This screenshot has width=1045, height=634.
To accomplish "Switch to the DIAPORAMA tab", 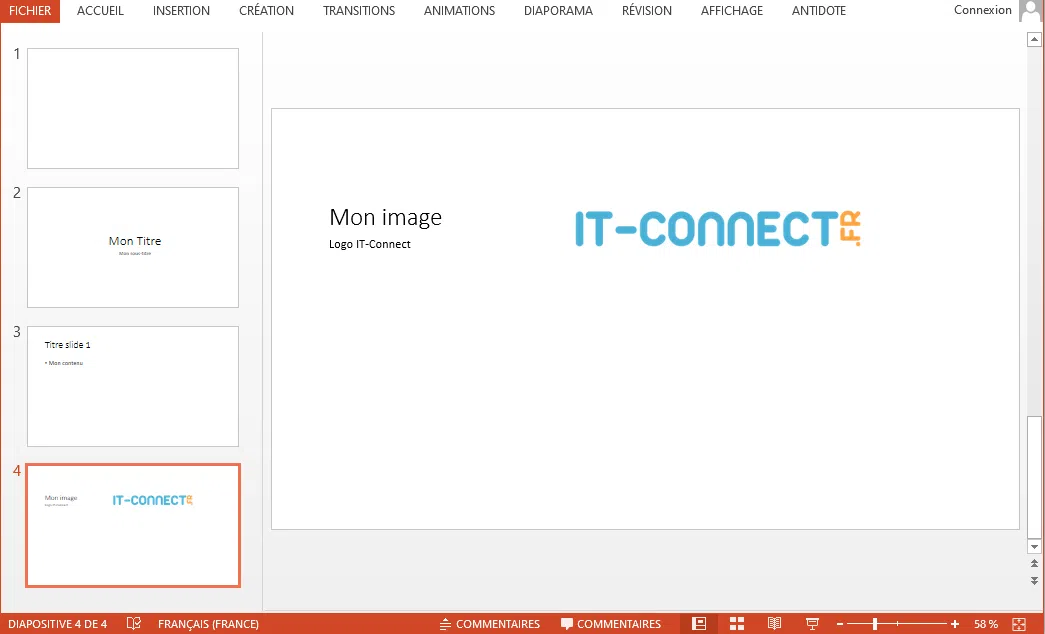I will coord(558,11).
